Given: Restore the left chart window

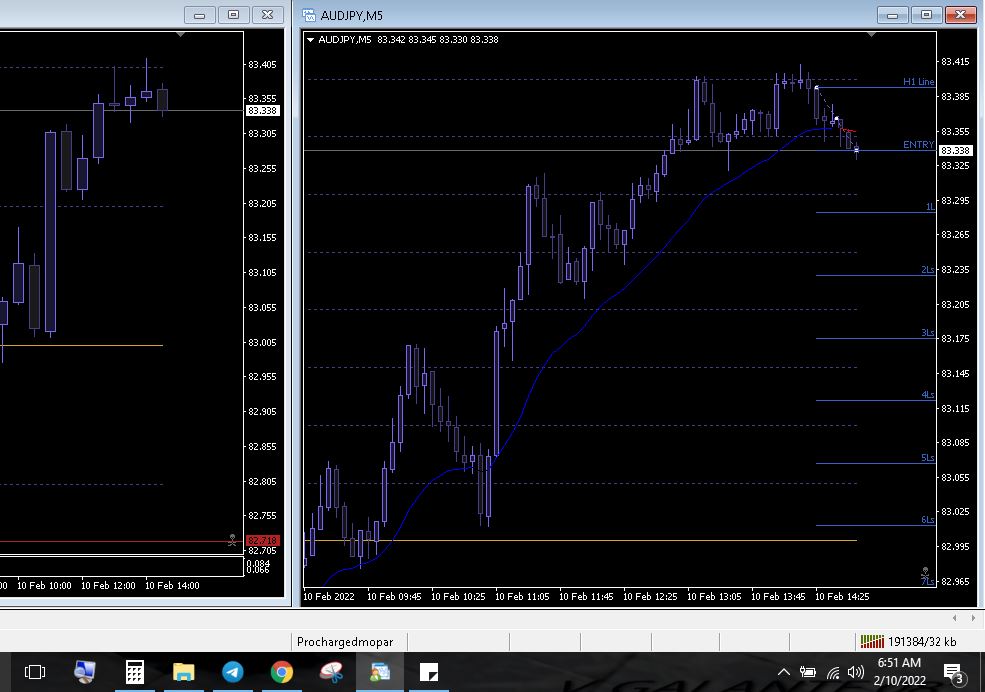Looking at the screenshot, I should click(234, 15).
